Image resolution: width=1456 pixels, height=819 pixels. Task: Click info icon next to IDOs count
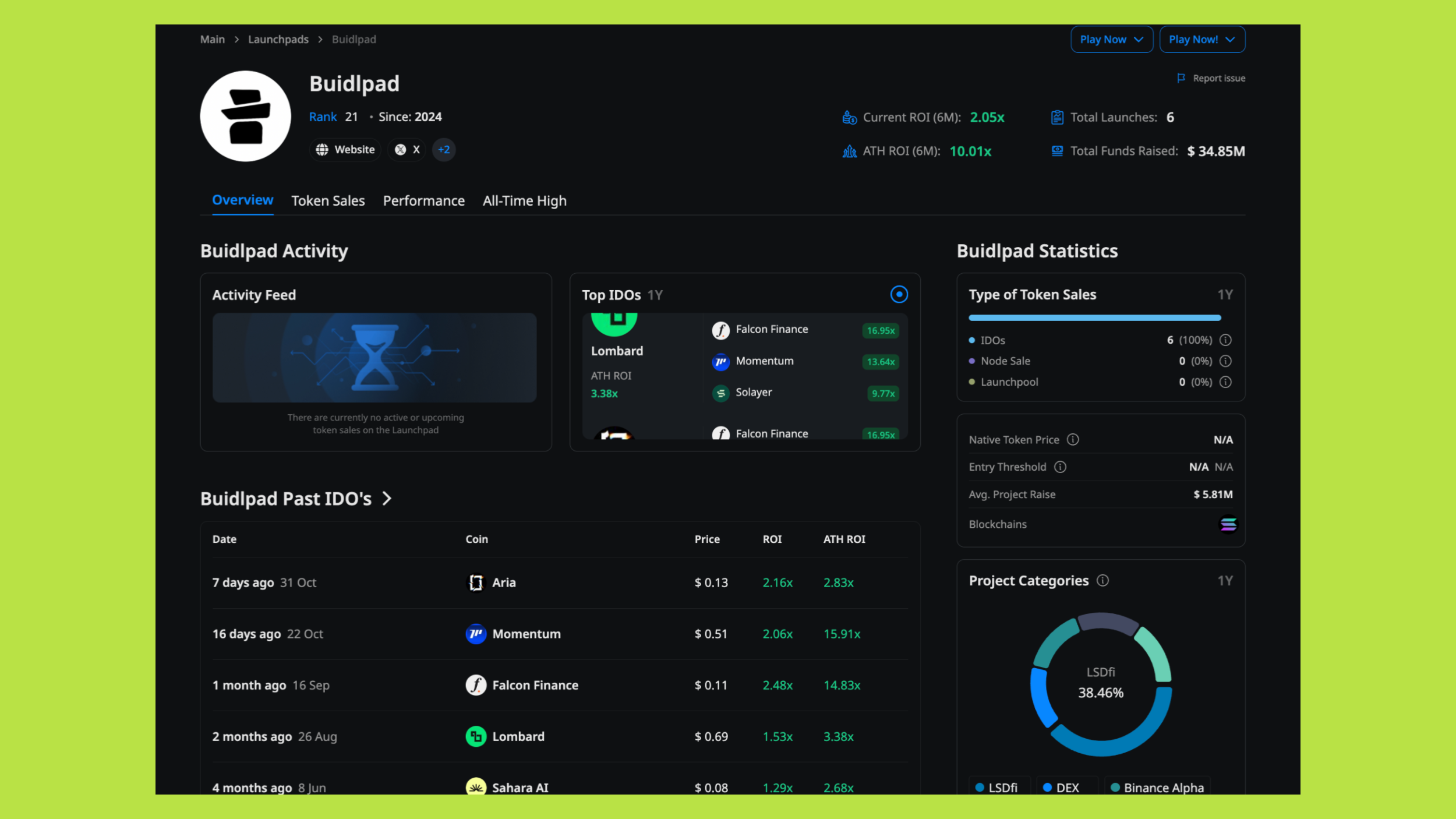(1225, 340)
